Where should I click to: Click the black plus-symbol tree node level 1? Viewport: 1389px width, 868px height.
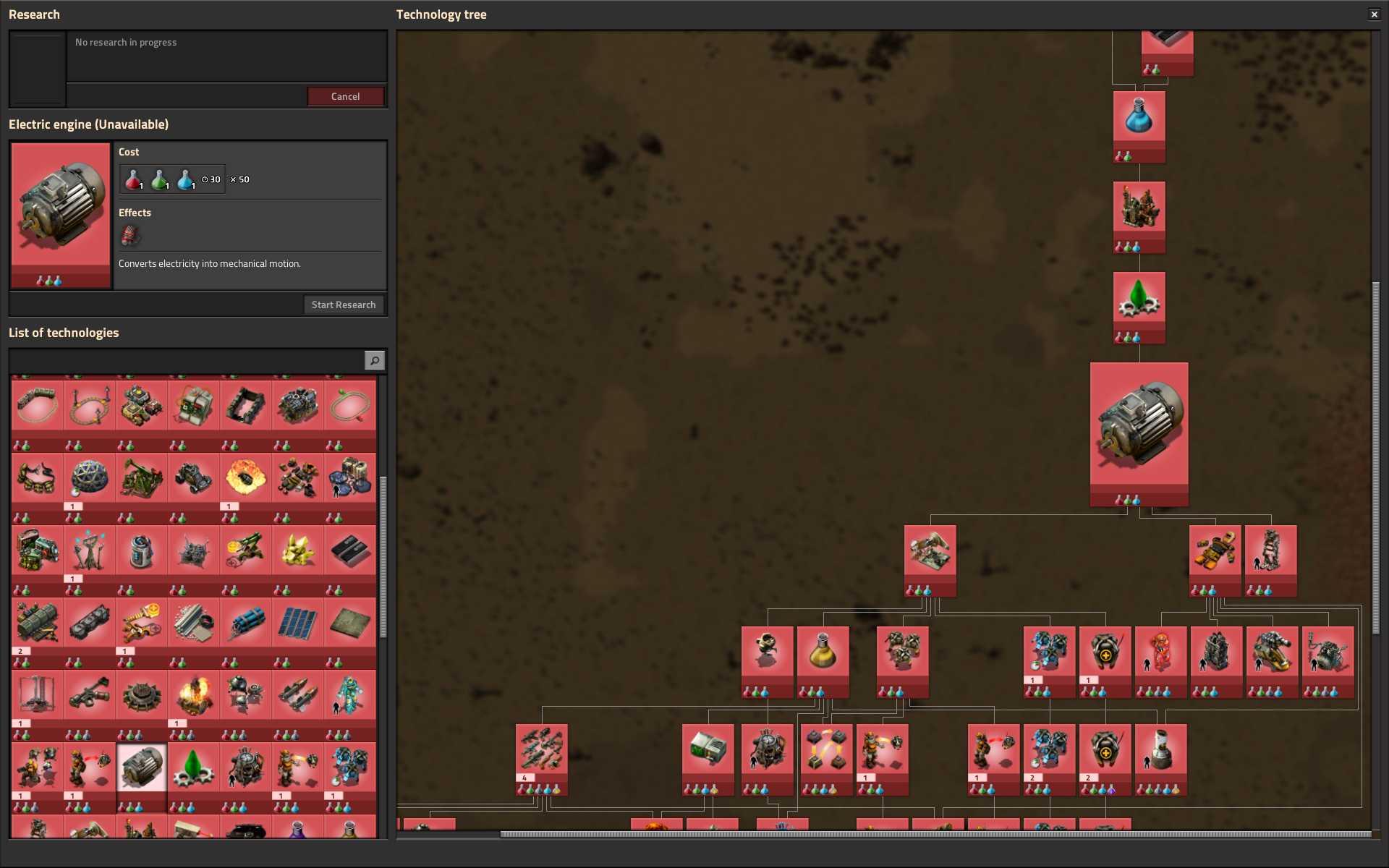(1105, 662)
